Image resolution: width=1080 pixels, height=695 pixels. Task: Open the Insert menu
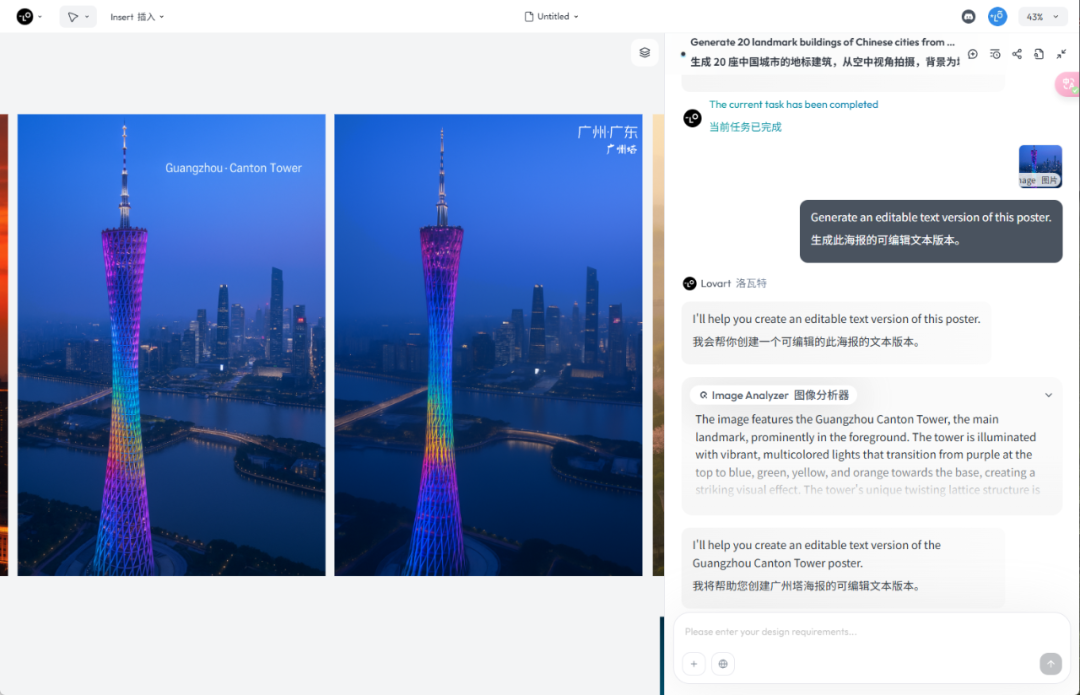click(137, 17)
